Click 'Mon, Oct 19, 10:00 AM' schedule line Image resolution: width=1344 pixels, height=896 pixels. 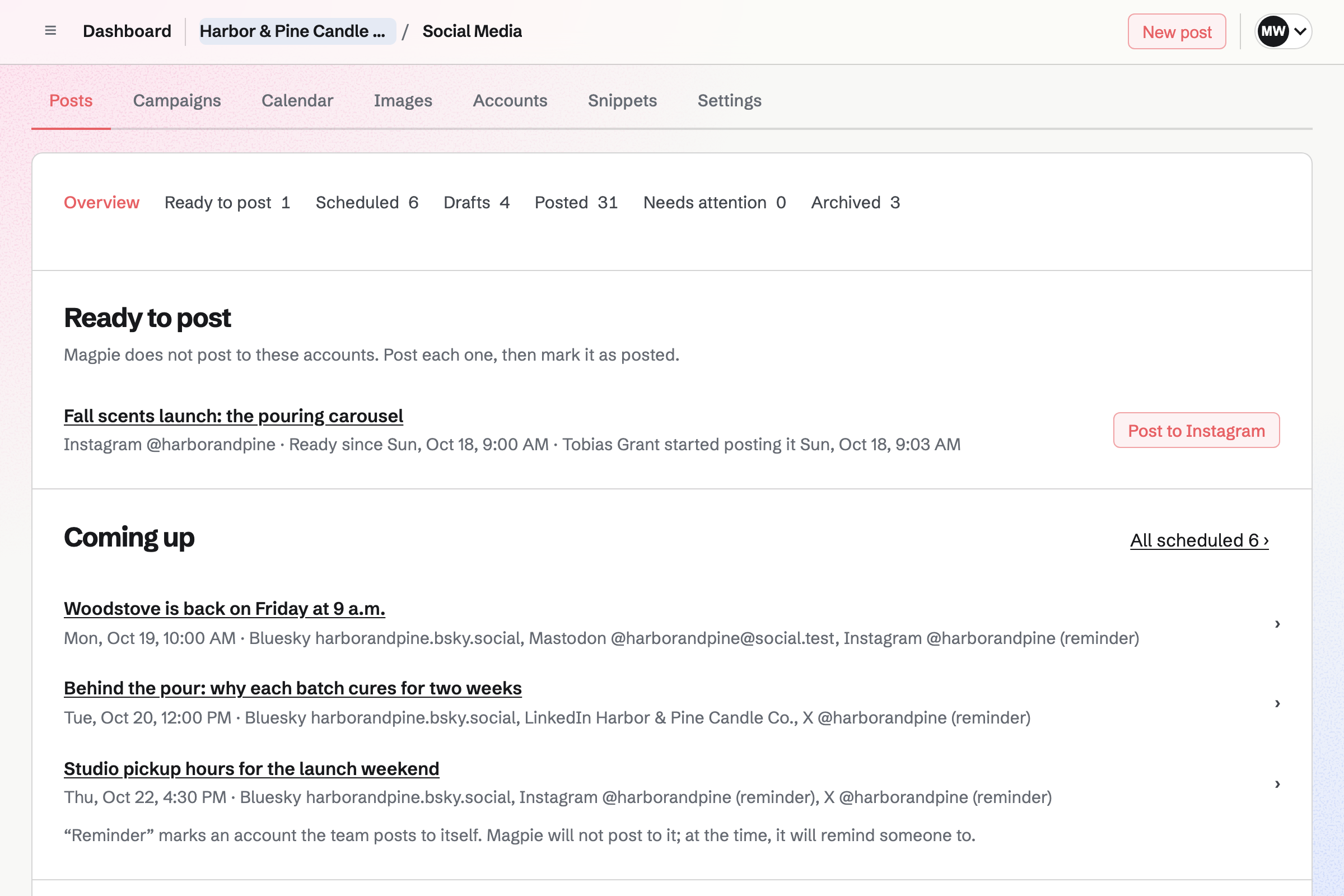point(601,638)
